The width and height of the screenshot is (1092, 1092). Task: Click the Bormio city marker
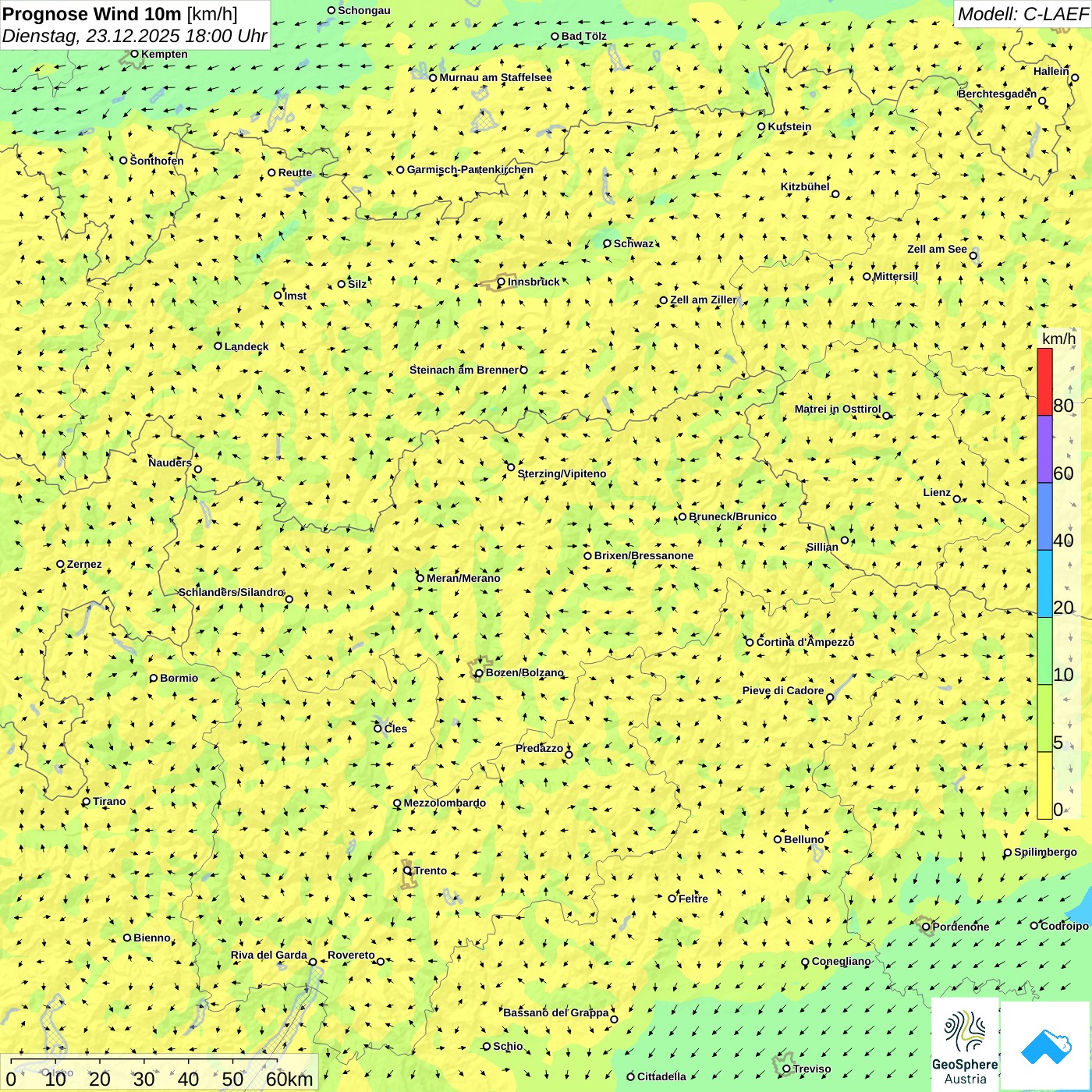coord(154,678)
